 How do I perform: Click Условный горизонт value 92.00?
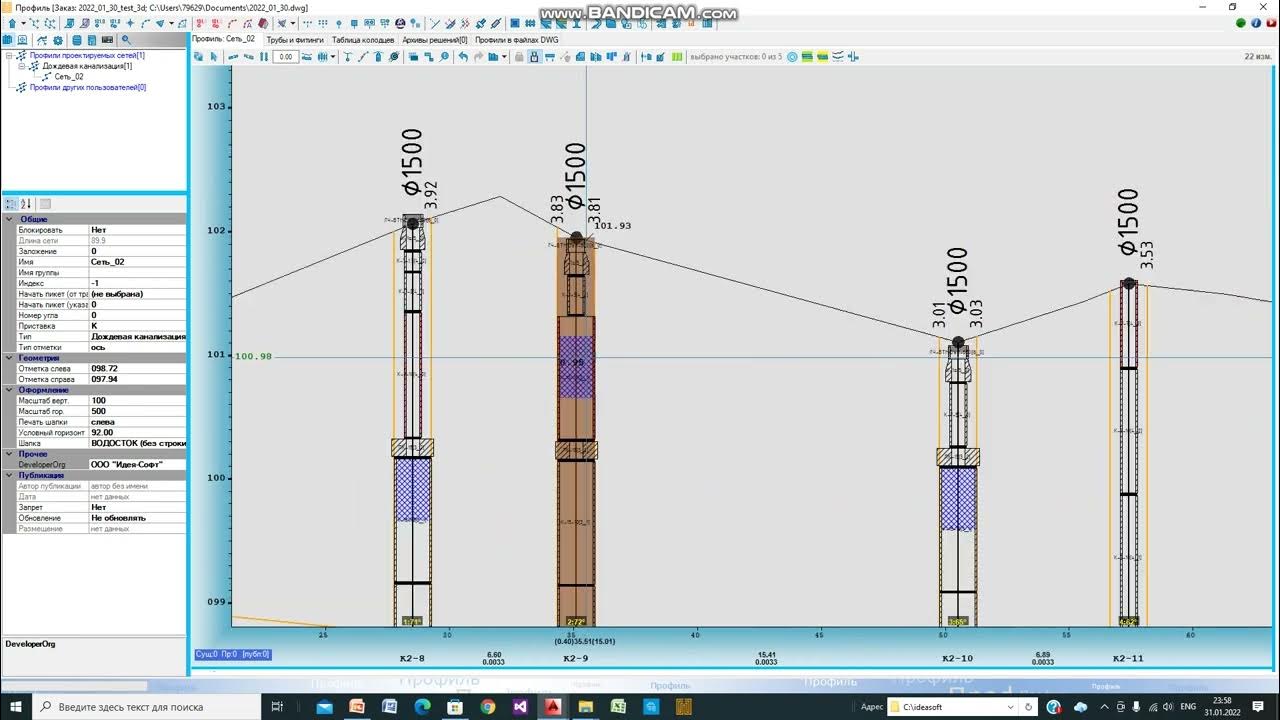(137, 432)
